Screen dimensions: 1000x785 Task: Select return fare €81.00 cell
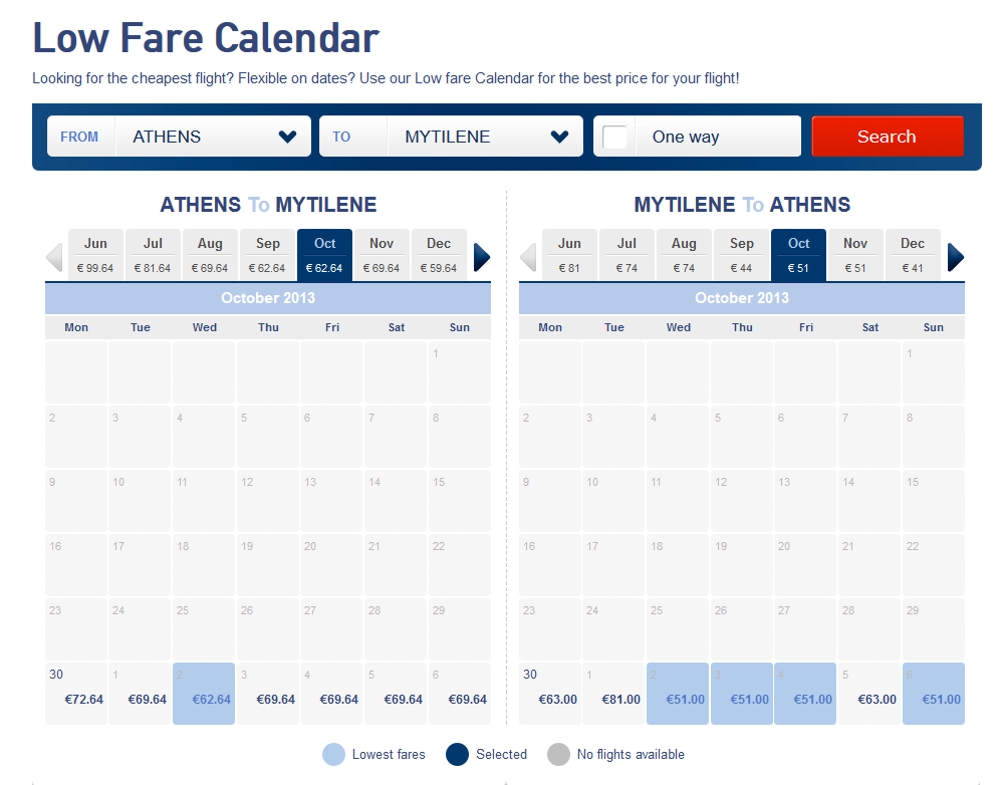tap(614, 694)
